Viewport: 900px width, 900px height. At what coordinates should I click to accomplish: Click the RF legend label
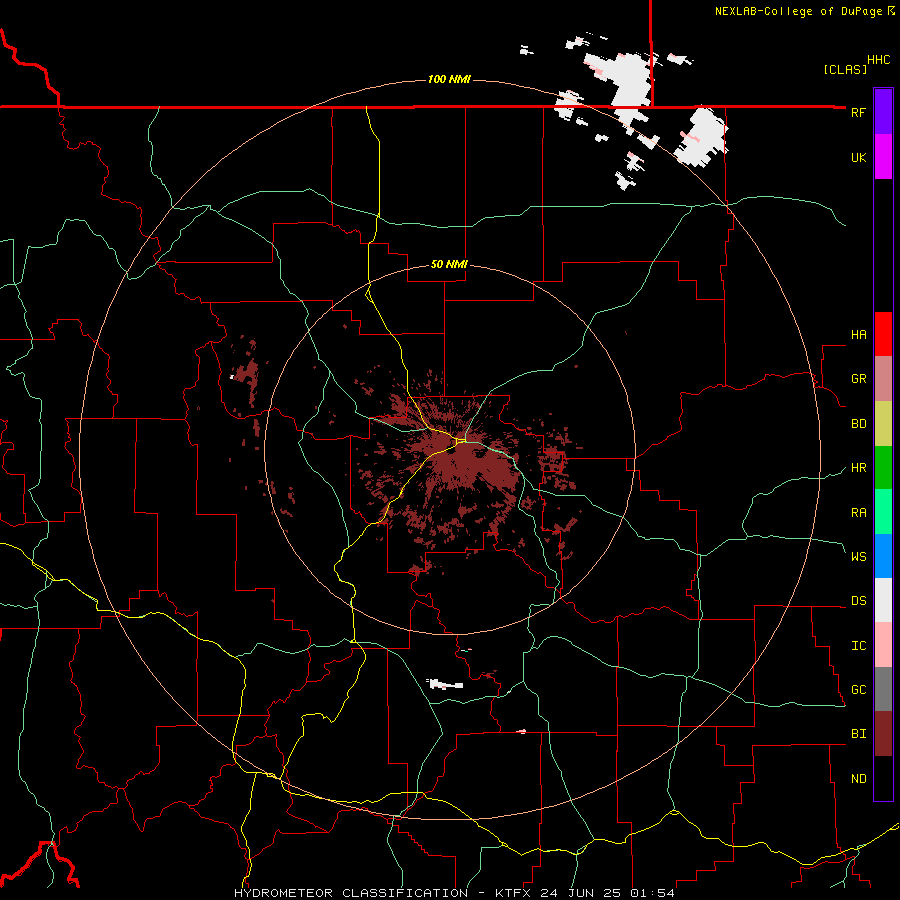point(858,112)
